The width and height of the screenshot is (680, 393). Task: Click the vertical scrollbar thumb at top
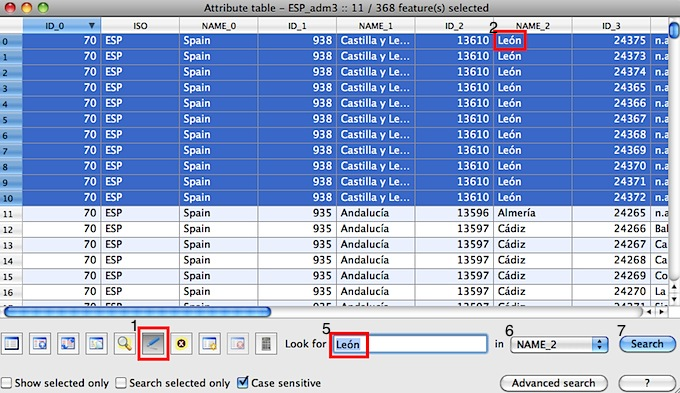674,30
